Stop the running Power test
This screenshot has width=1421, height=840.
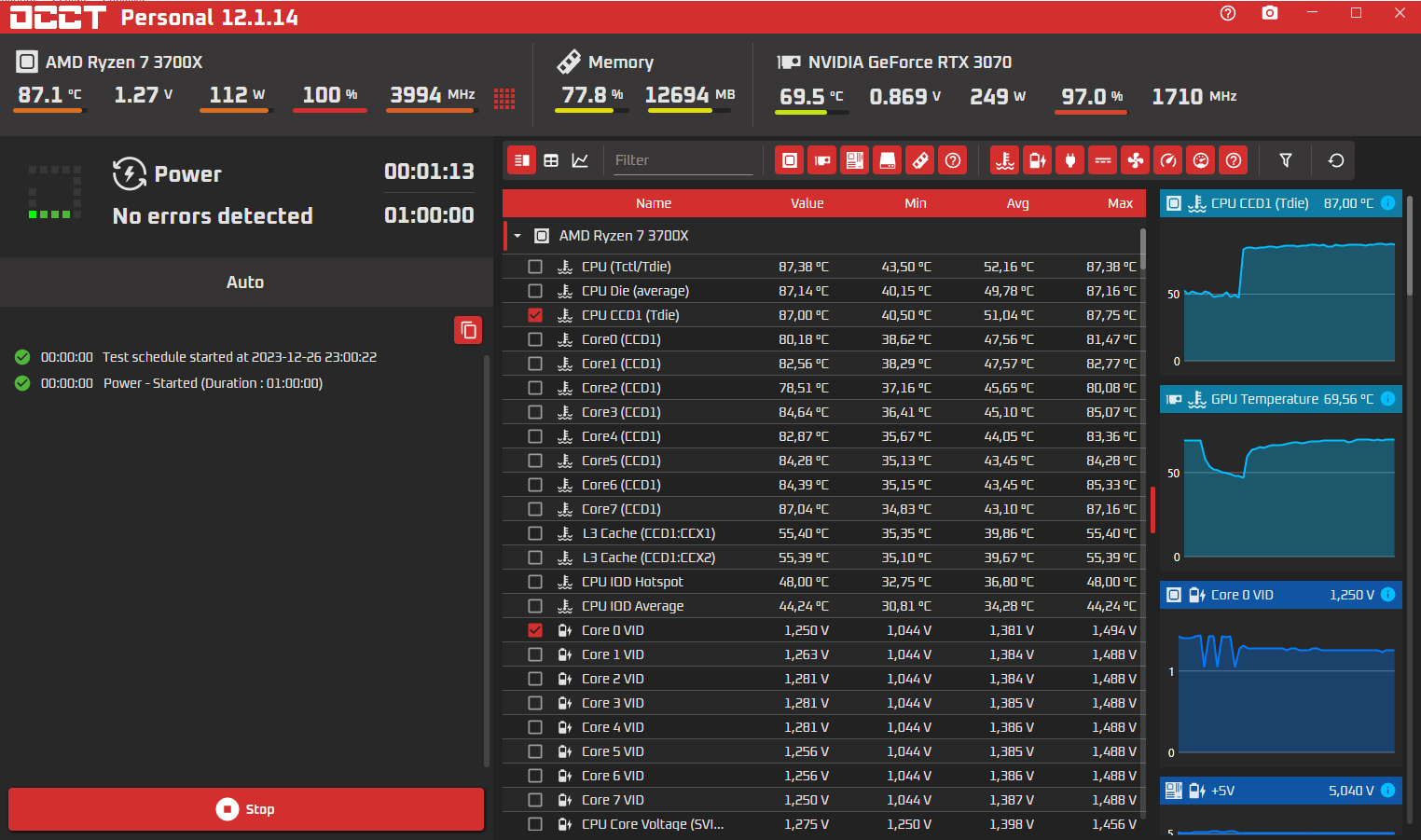[246, 809]
